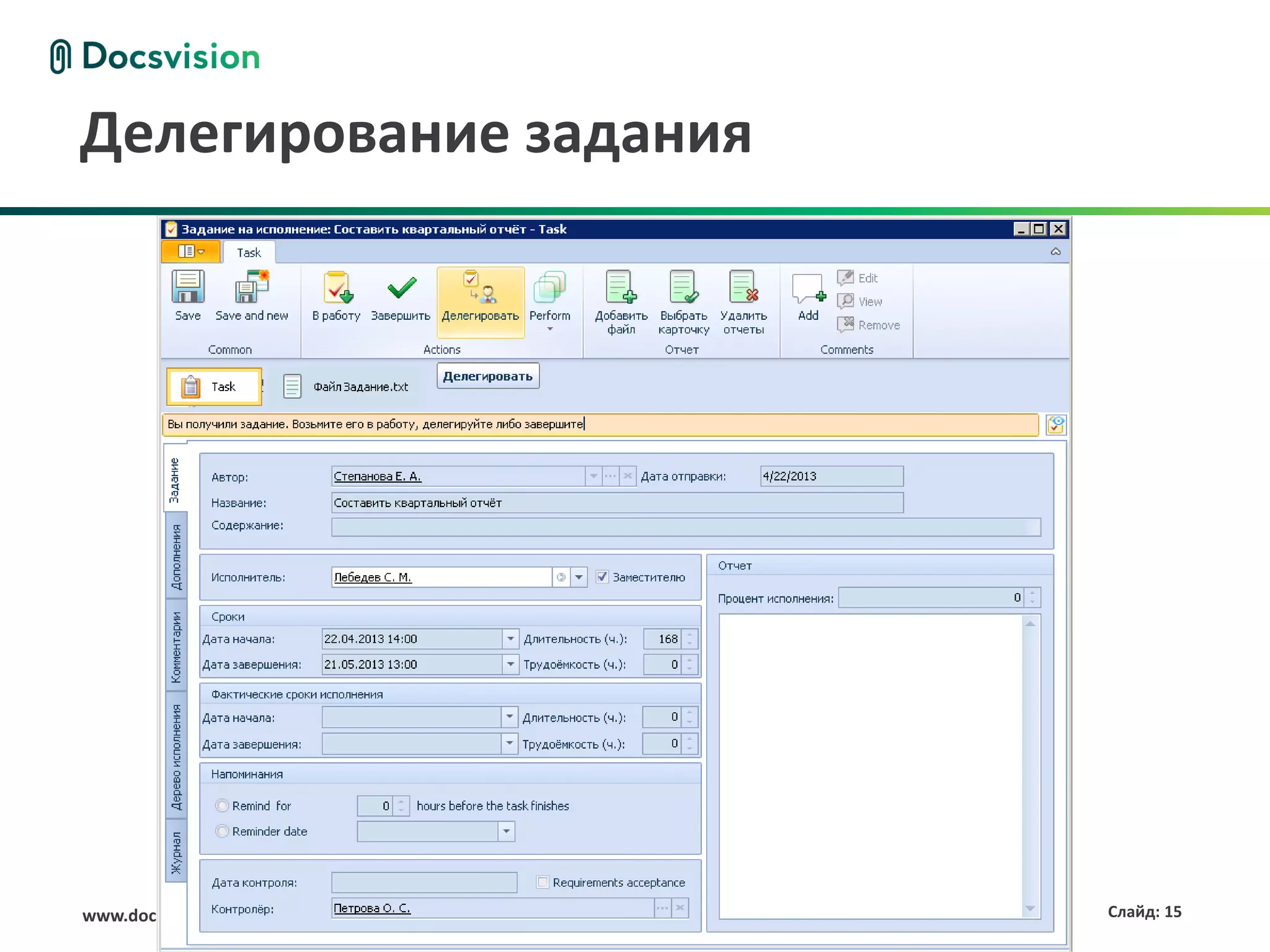Open 'Контролёр' selection ellipsis button
The image size is (1270, 952).
pyautogui.click(x=663, y=908)
